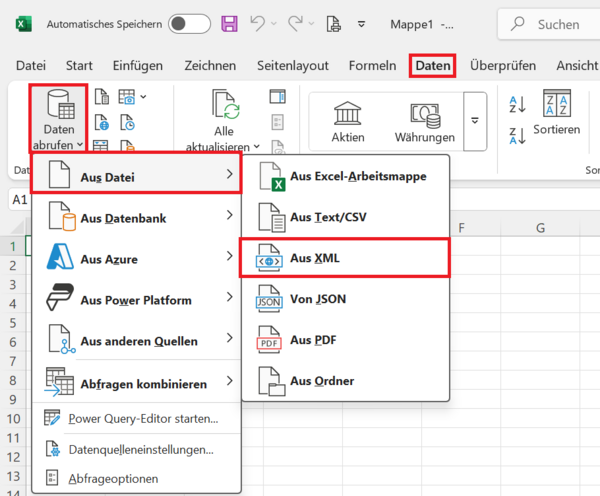The height and width of the screenshot is (496, 600).
Task: Expand the Aus Datenbank submenu
Action: 136,217
